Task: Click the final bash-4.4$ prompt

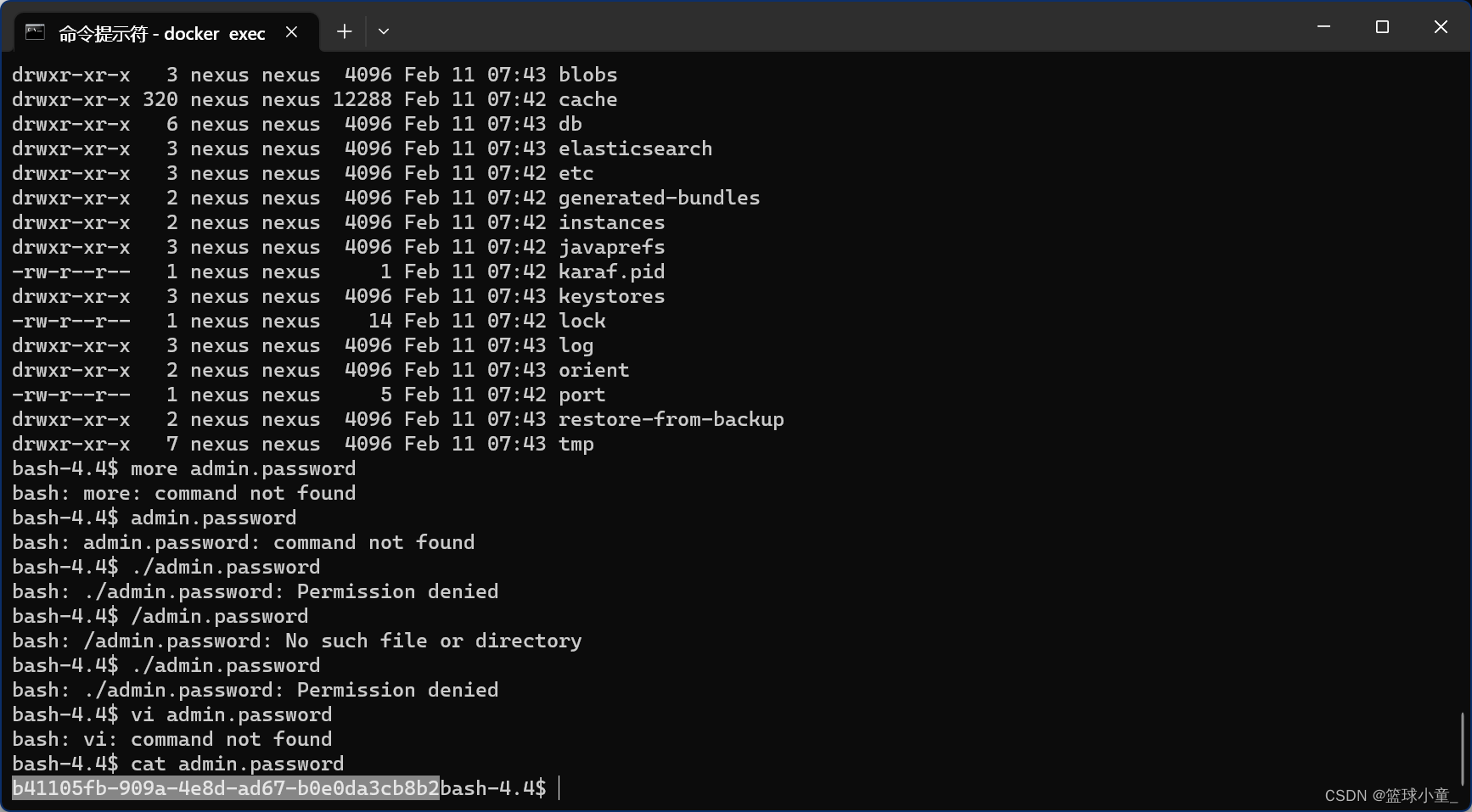Action: tap(493, 788)
